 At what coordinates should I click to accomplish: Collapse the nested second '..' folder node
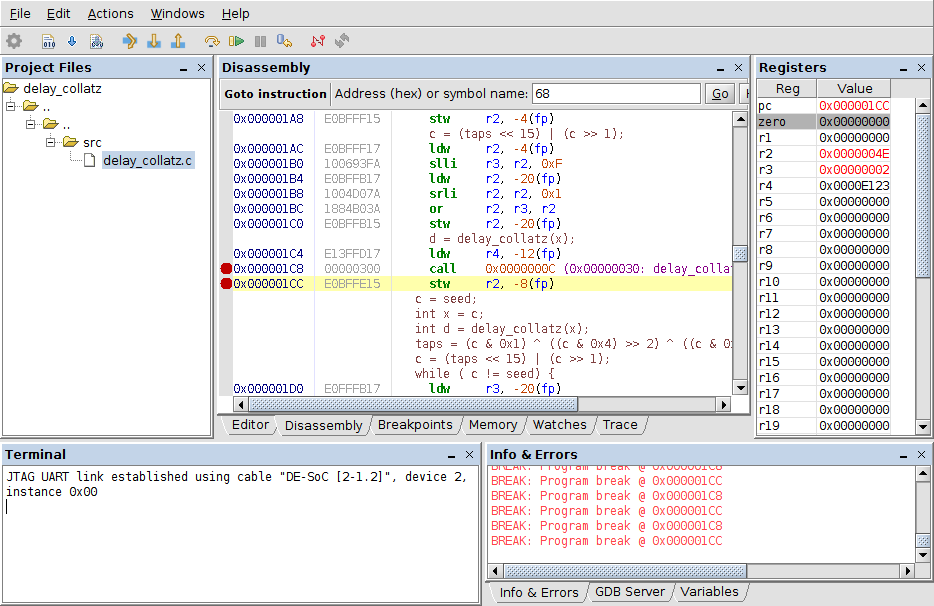click(30, 125)
